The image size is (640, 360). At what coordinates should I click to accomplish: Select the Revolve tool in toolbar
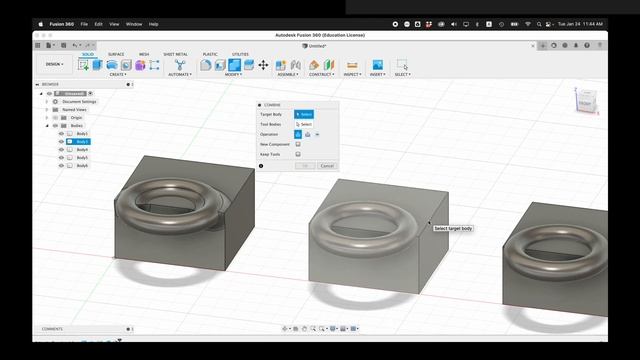(x=112, y=64)
